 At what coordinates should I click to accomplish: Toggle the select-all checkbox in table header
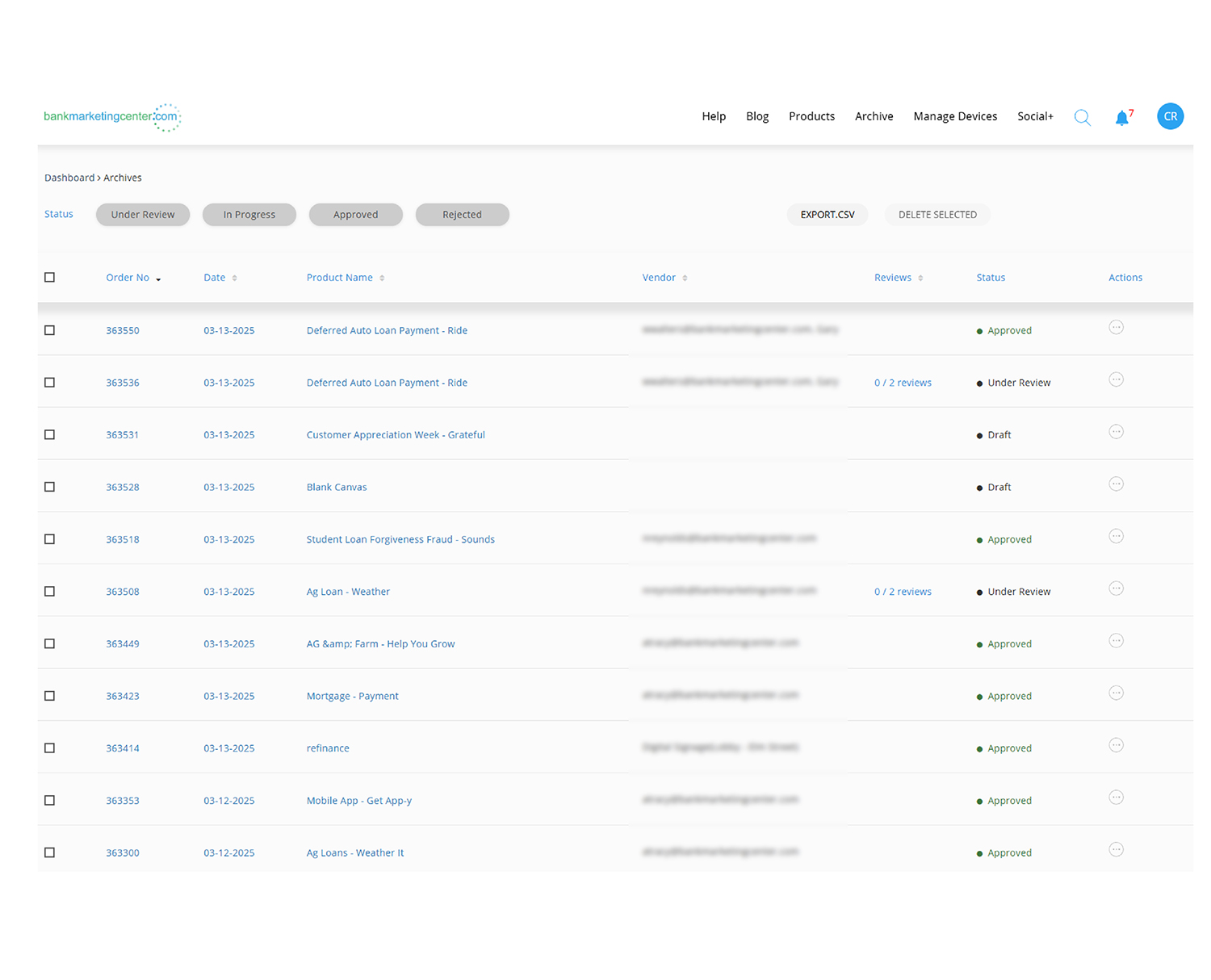coord(49,277)
